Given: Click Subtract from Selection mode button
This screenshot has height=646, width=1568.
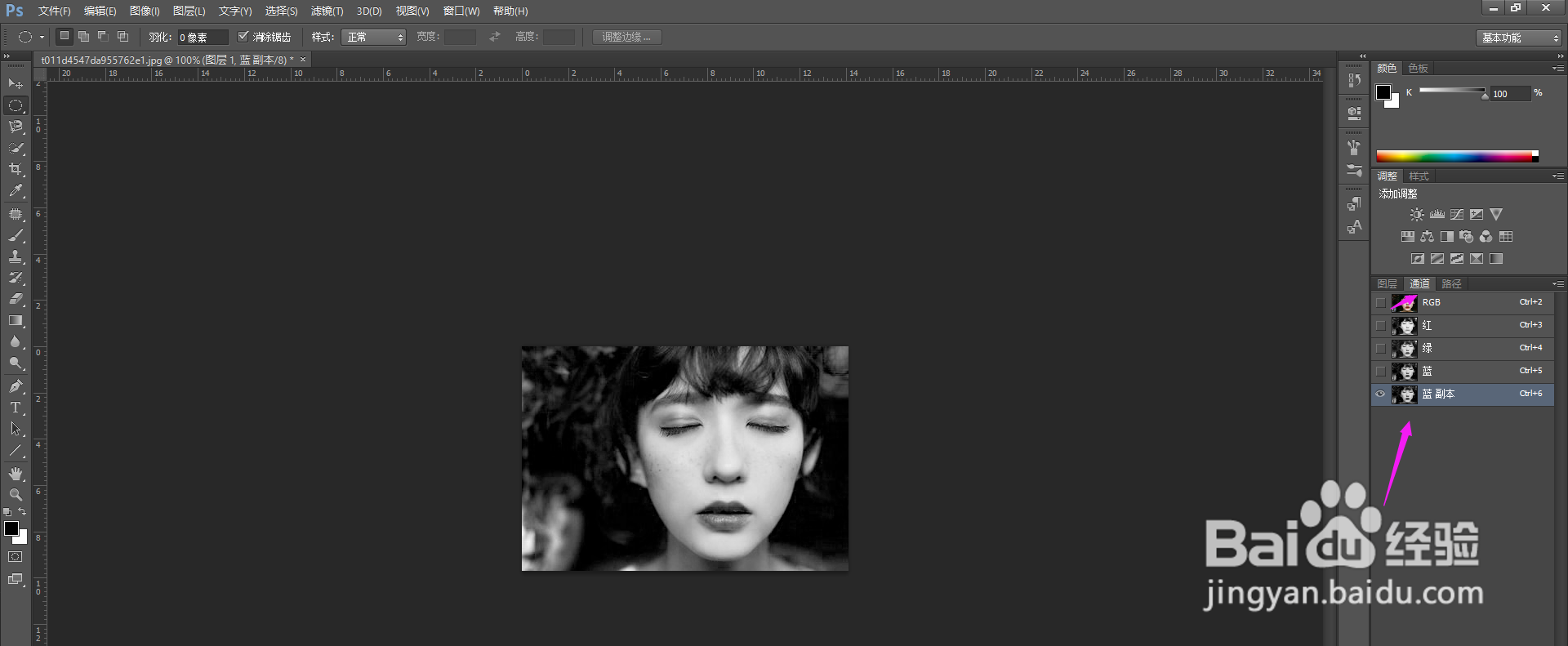Looking at the screenshot, I should click(x=103, y=36).
